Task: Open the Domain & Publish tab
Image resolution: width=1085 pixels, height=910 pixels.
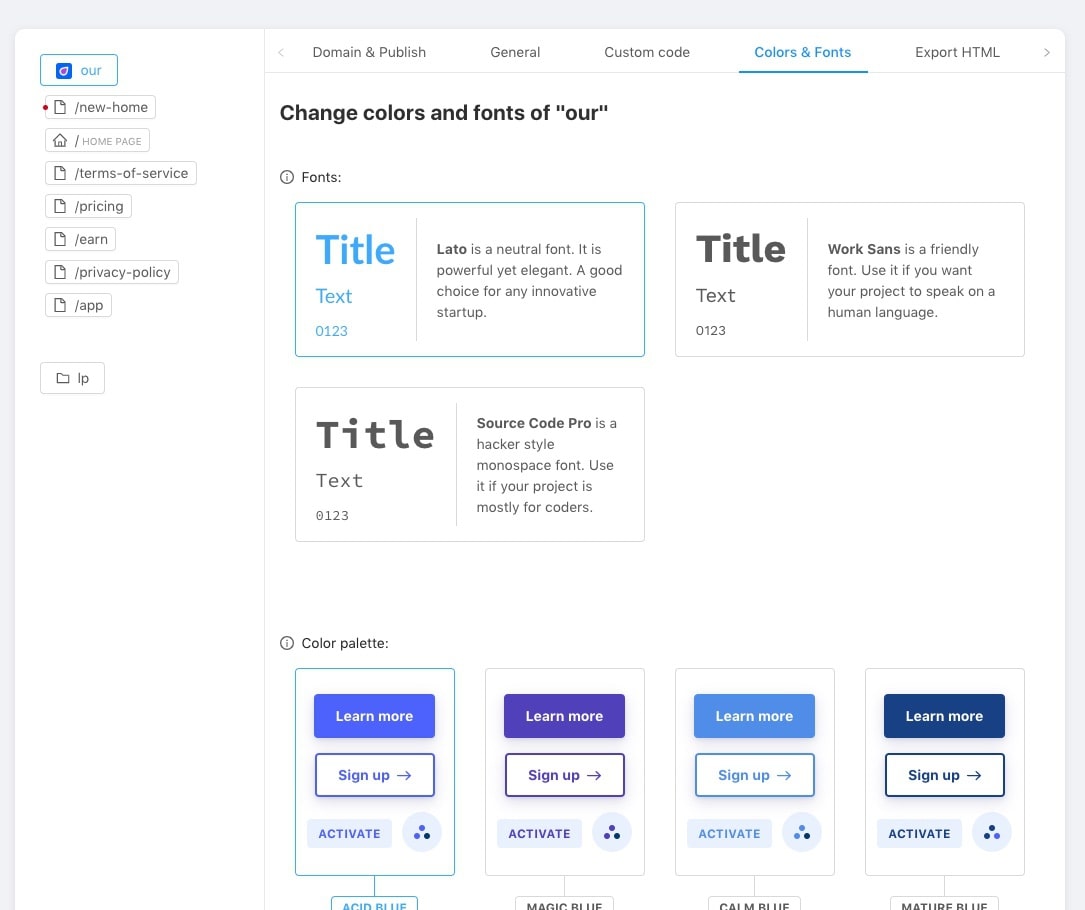Action: click(x=369, y=52)
